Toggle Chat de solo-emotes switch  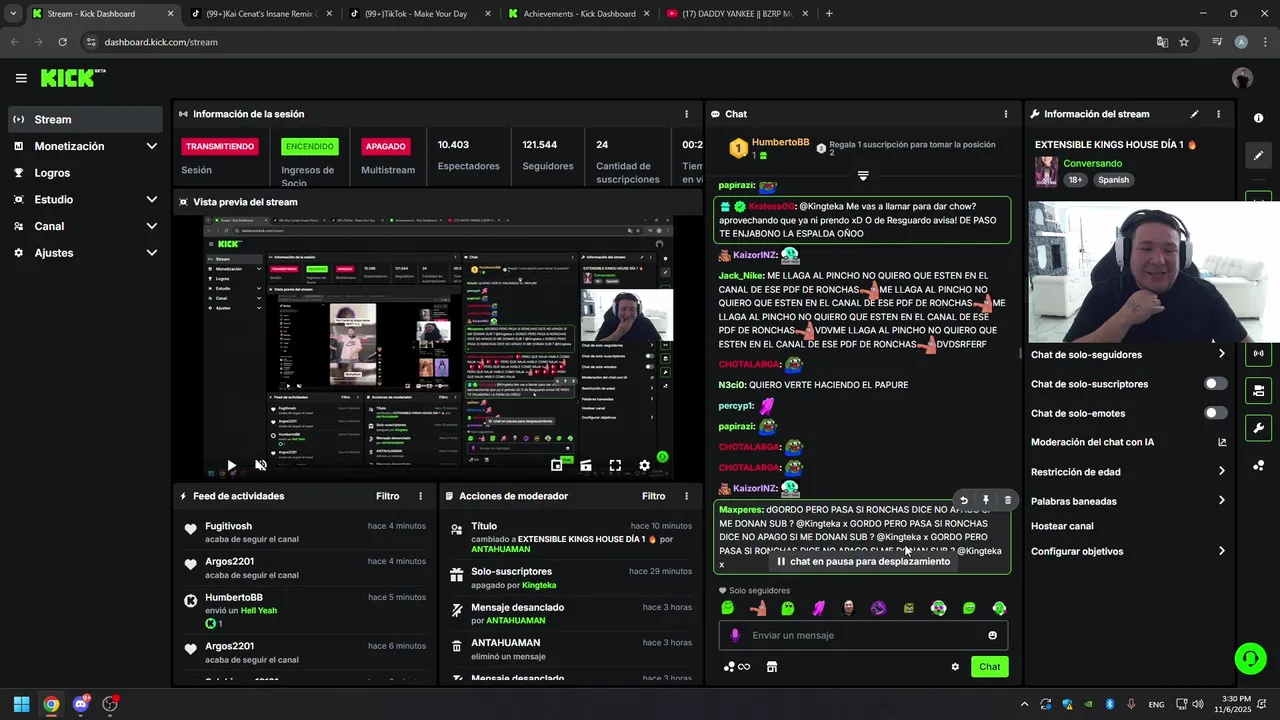[1215, 413]
